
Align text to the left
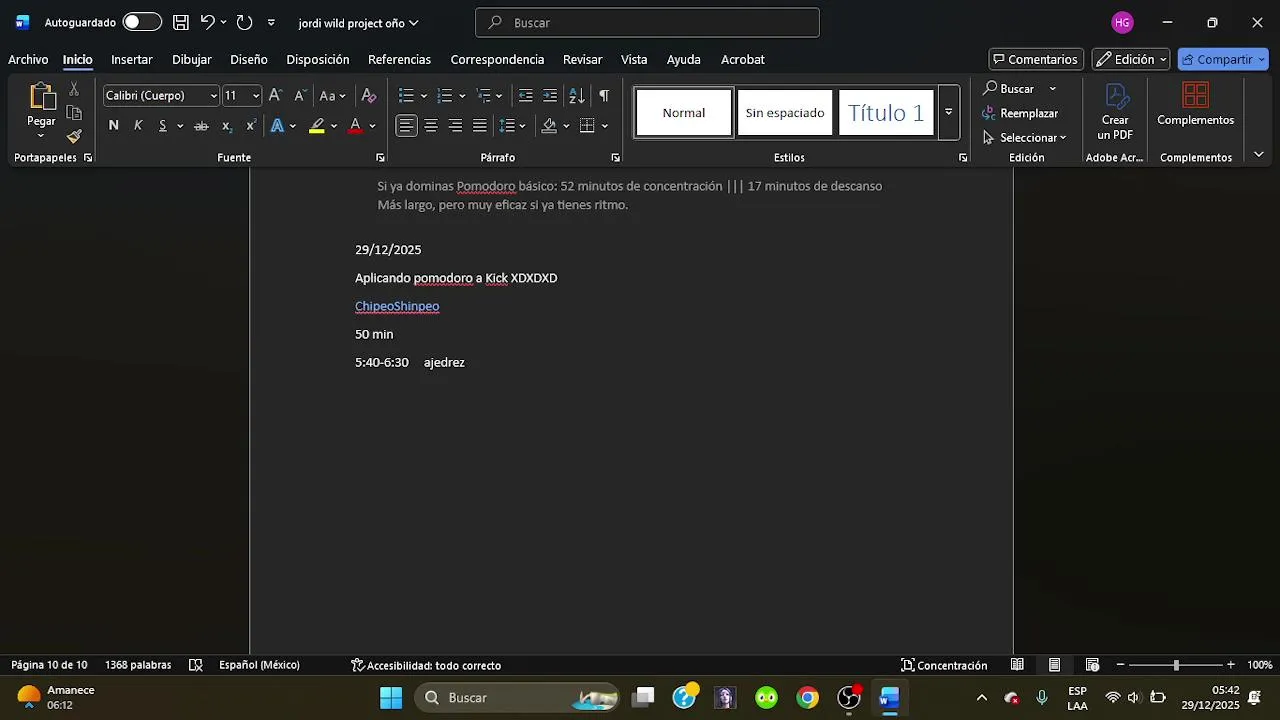click(x=406, y=126)
